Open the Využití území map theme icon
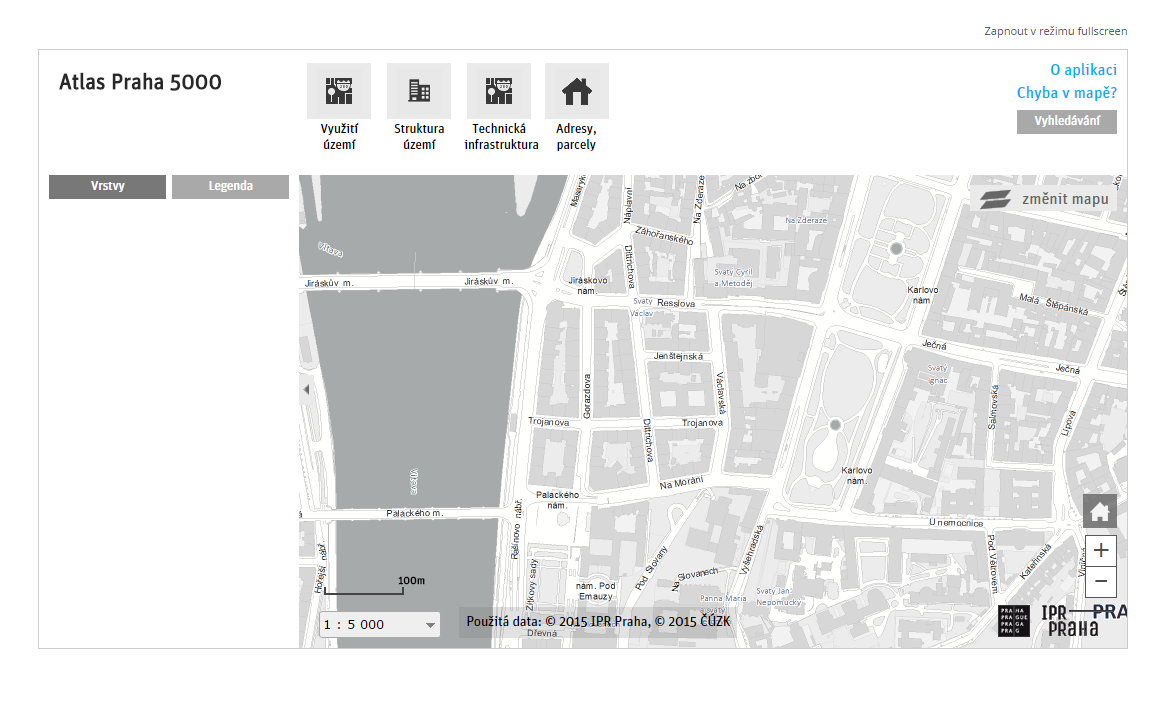This screenshot has width=1165, height=709. (338, 91)
